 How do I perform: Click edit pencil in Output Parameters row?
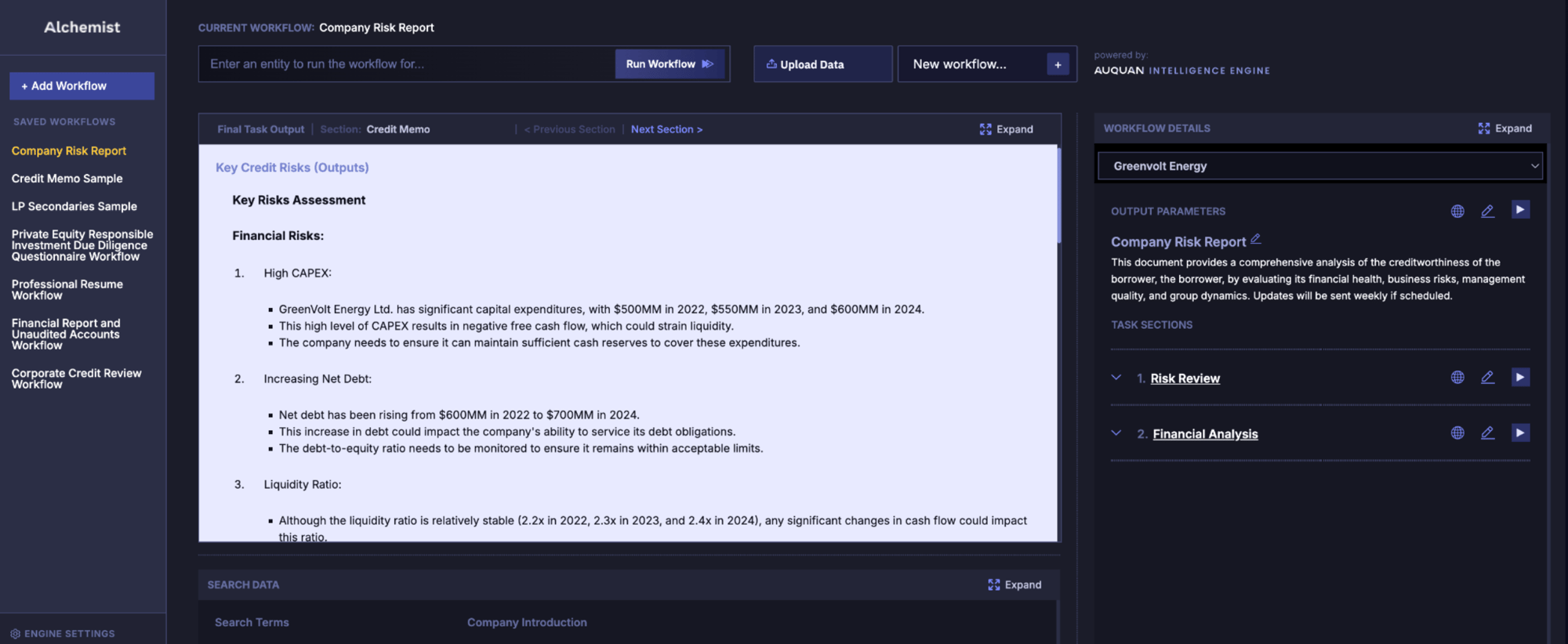(x=1487, y=211)
